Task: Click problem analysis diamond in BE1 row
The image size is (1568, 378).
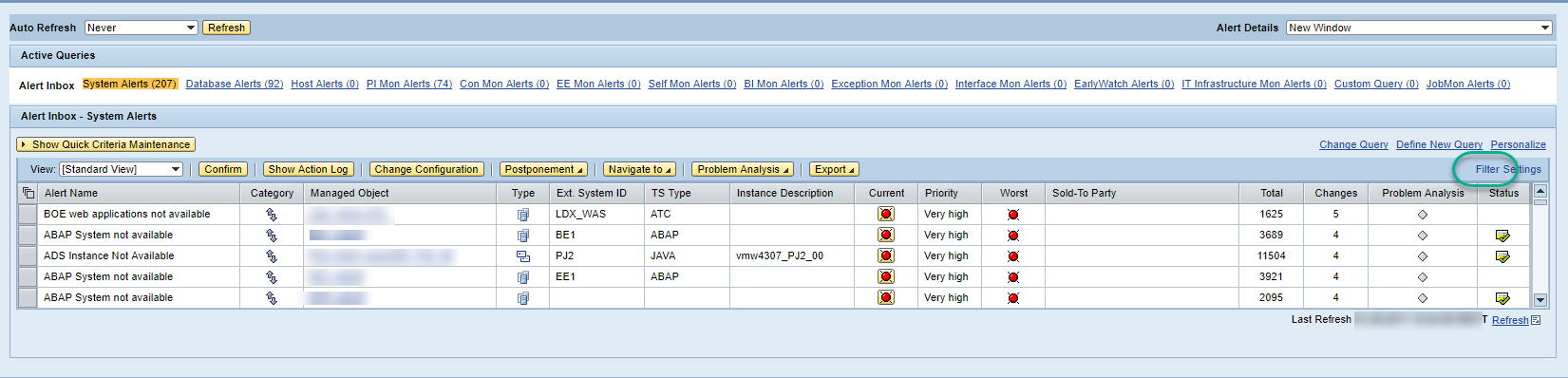Action: pyautogui.click(x=1423, y=236)
